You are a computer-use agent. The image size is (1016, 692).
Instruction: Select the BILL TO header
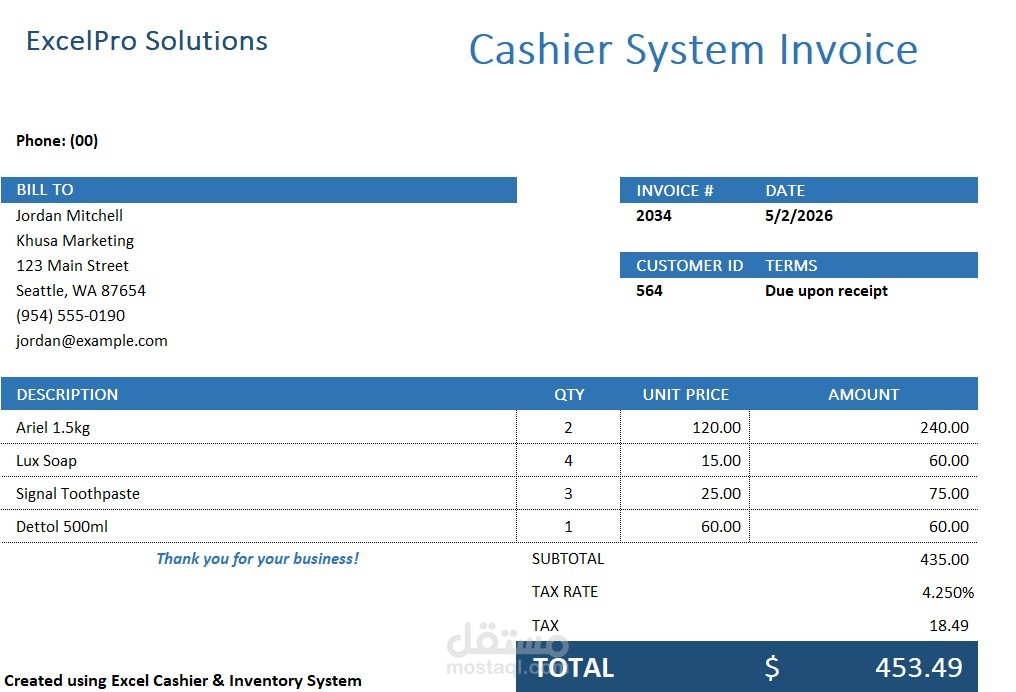point(45,190)
